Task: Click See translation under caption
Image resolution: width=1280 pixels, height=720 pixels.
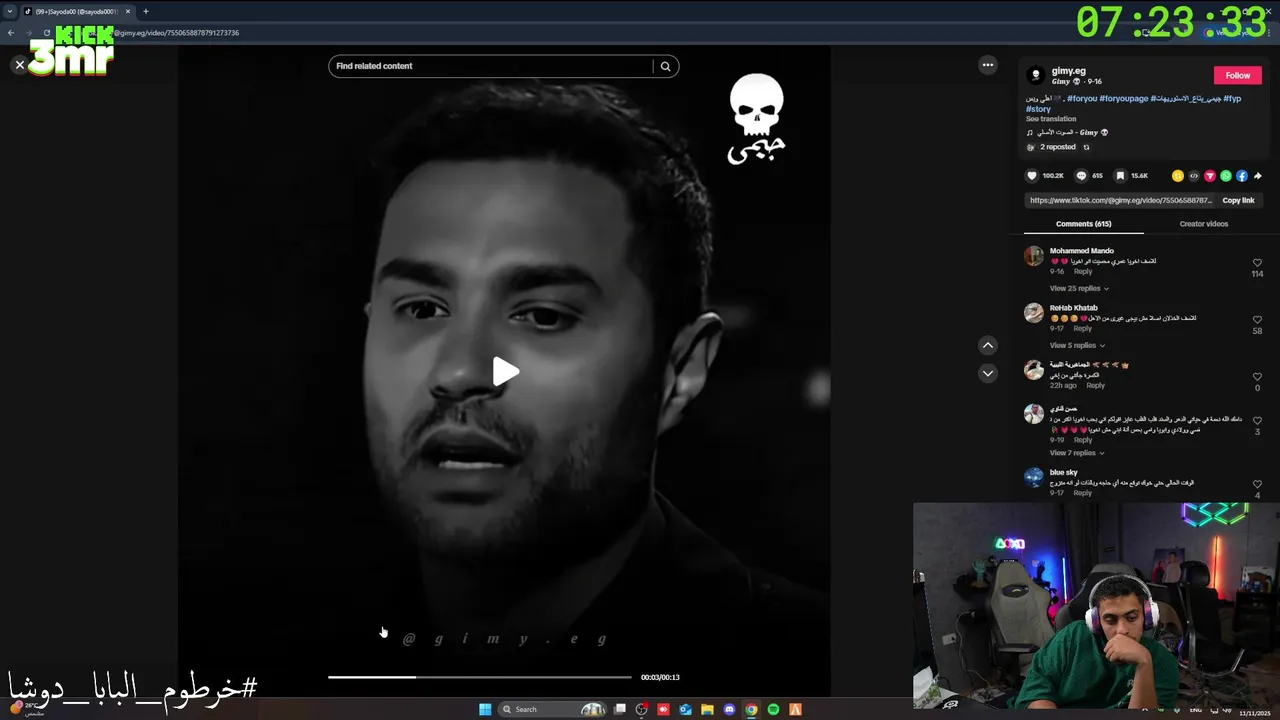Action: [1051, 119]
